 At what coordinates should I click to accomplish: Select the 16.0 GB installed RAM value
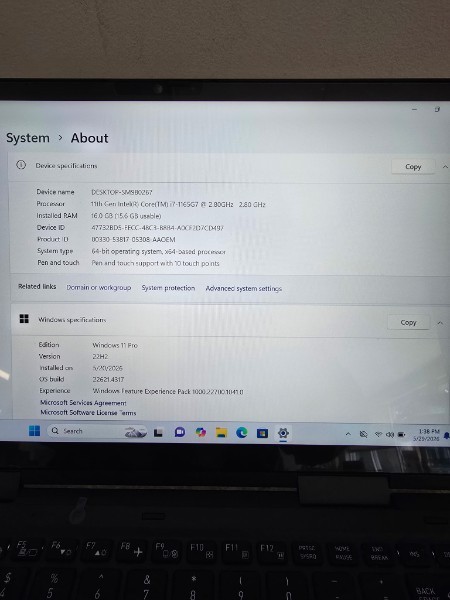[x=126, y=216]
